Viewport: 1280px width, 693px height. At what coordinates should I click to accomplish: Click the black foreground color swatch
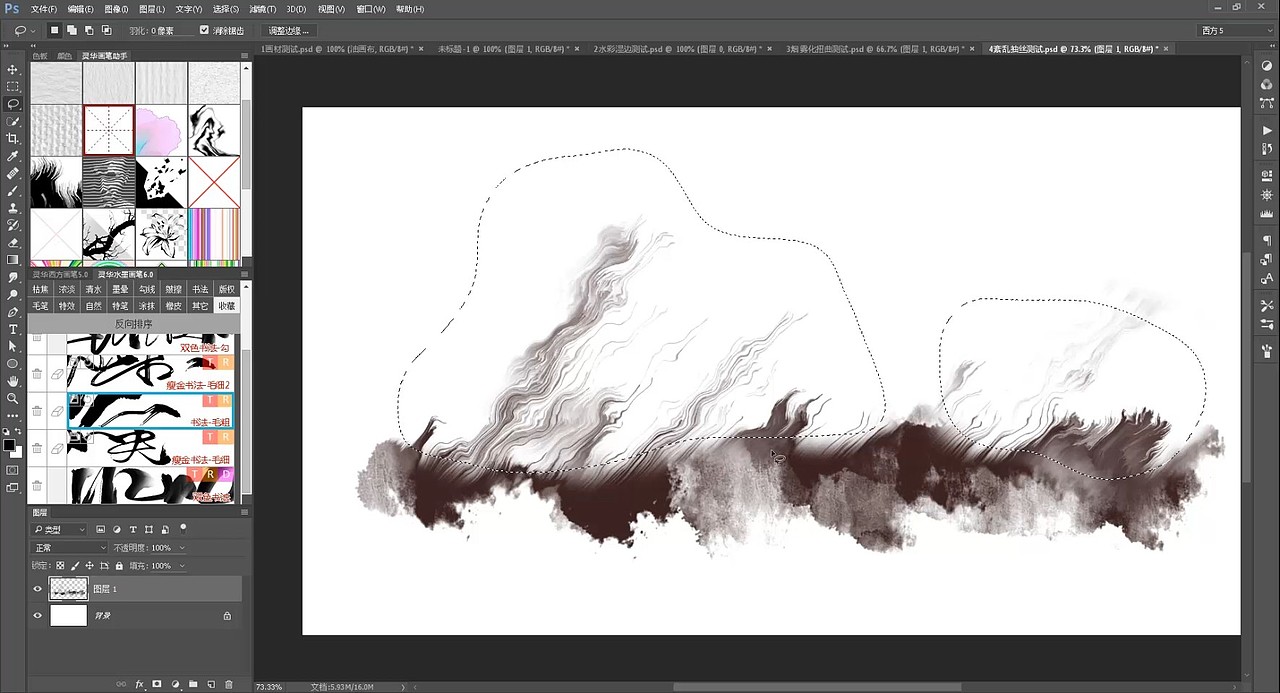point(9,445)
